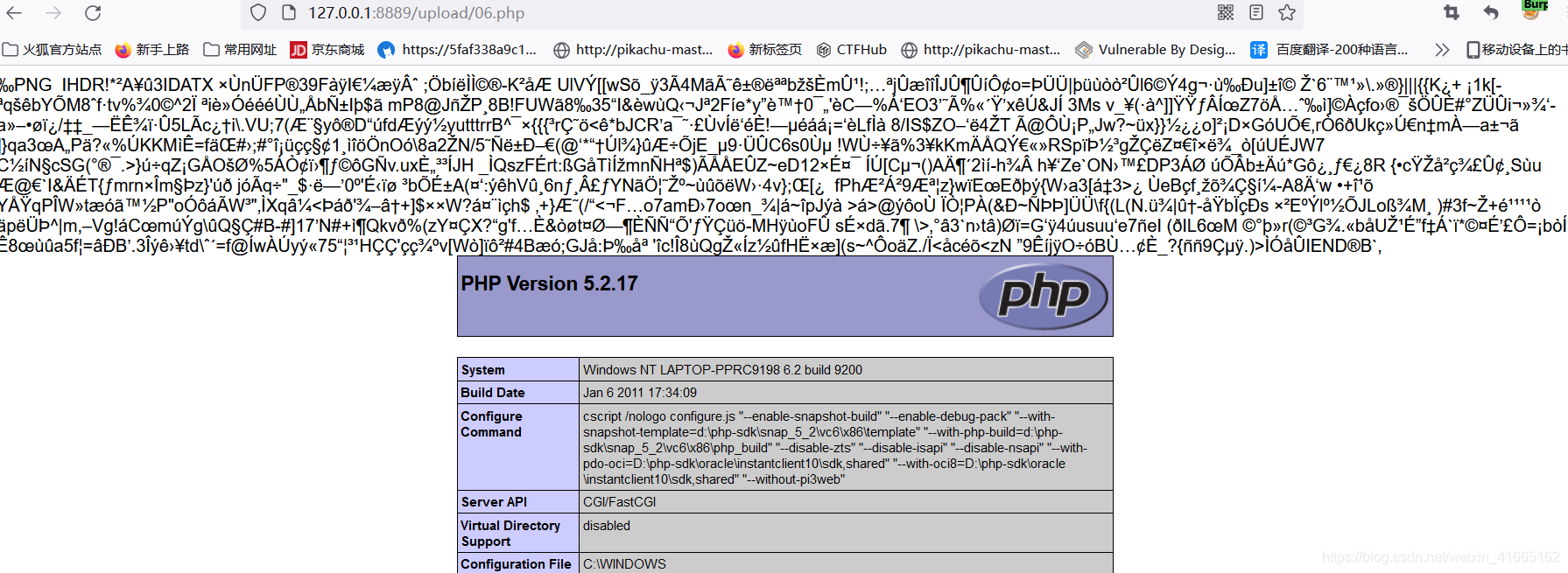Go forward to the next page
This screenshot has width=1568, height=573.
[x=53, y=13]
